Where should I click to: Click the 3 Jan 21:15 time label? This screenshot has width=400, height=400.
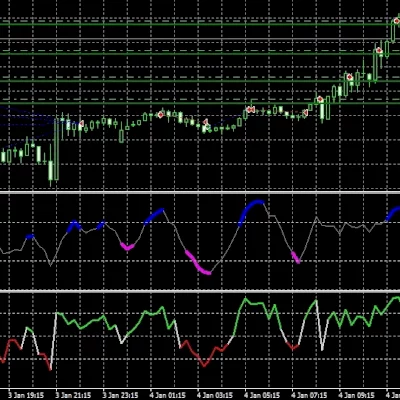pyautogui.click(x=73, y=395)
